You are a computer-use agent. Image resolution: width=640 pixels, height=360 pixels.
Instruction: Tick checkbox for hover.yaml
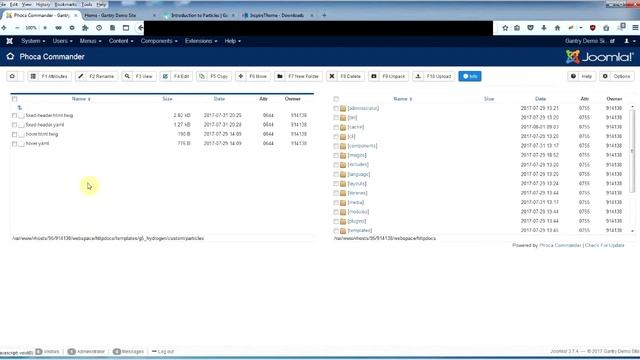coord(15,144)
